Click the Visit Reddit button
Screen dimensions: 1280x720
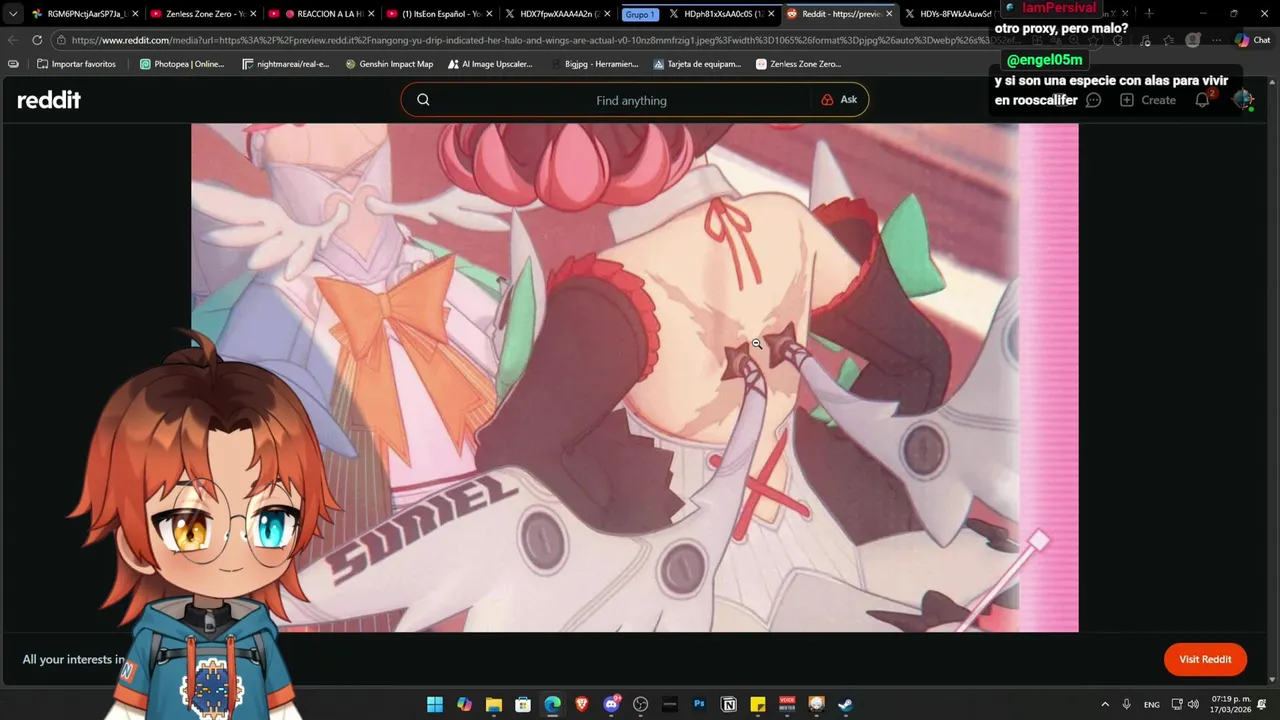pos(1205,659)
